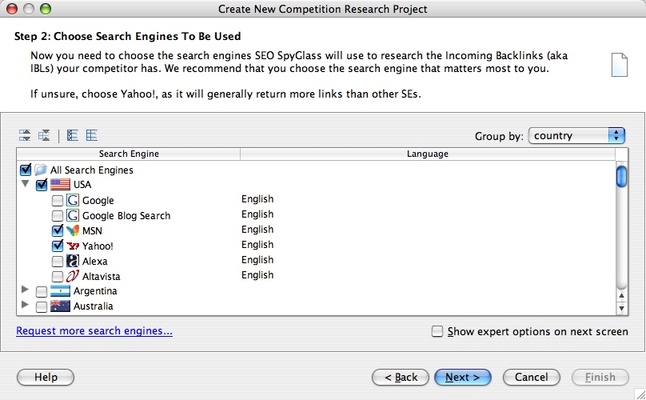This screenshot has height=400, width=646.
Task: Select the Yahoo! row label
Action: pyautogui.click(x=98, y=246)
